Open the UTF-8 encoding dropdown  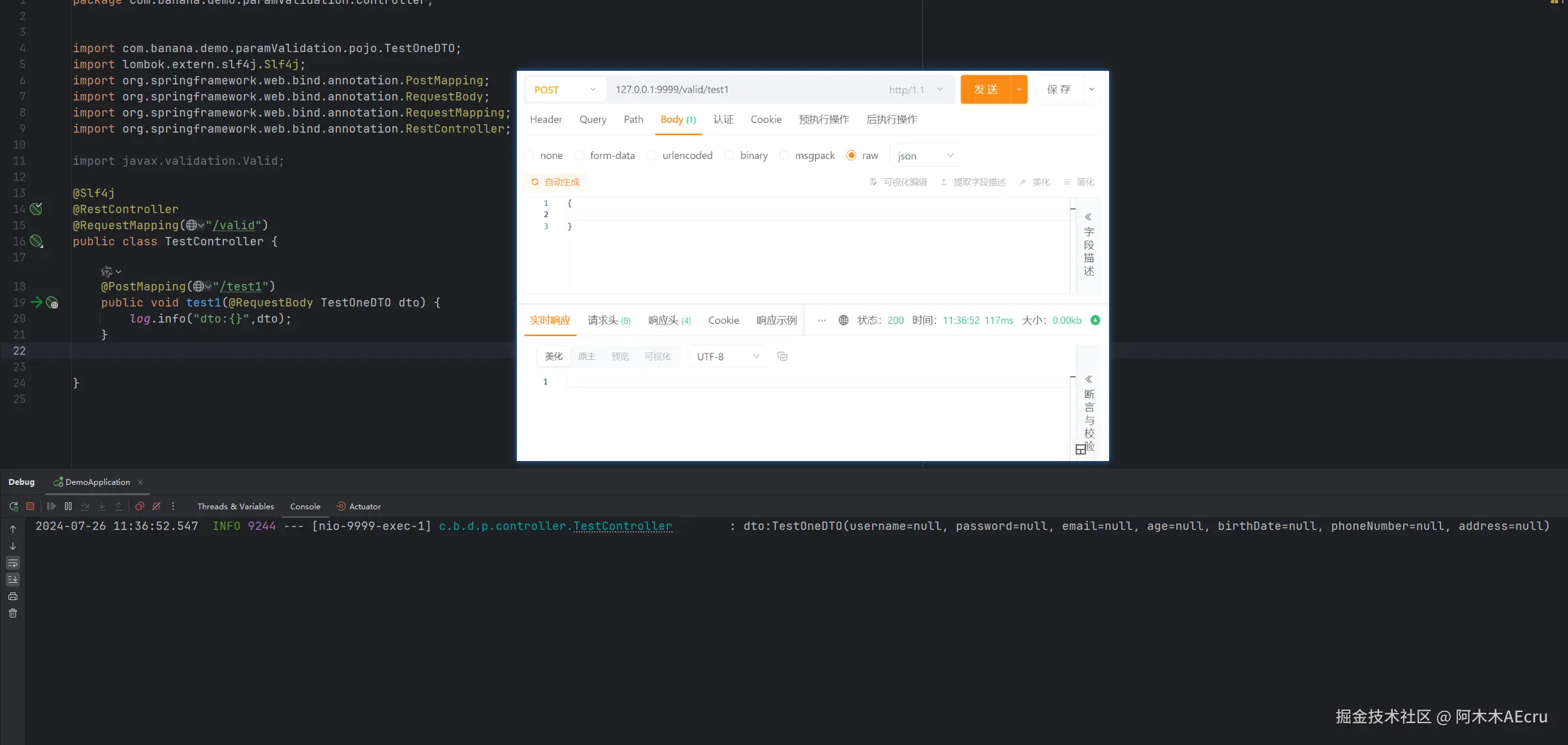727,357
